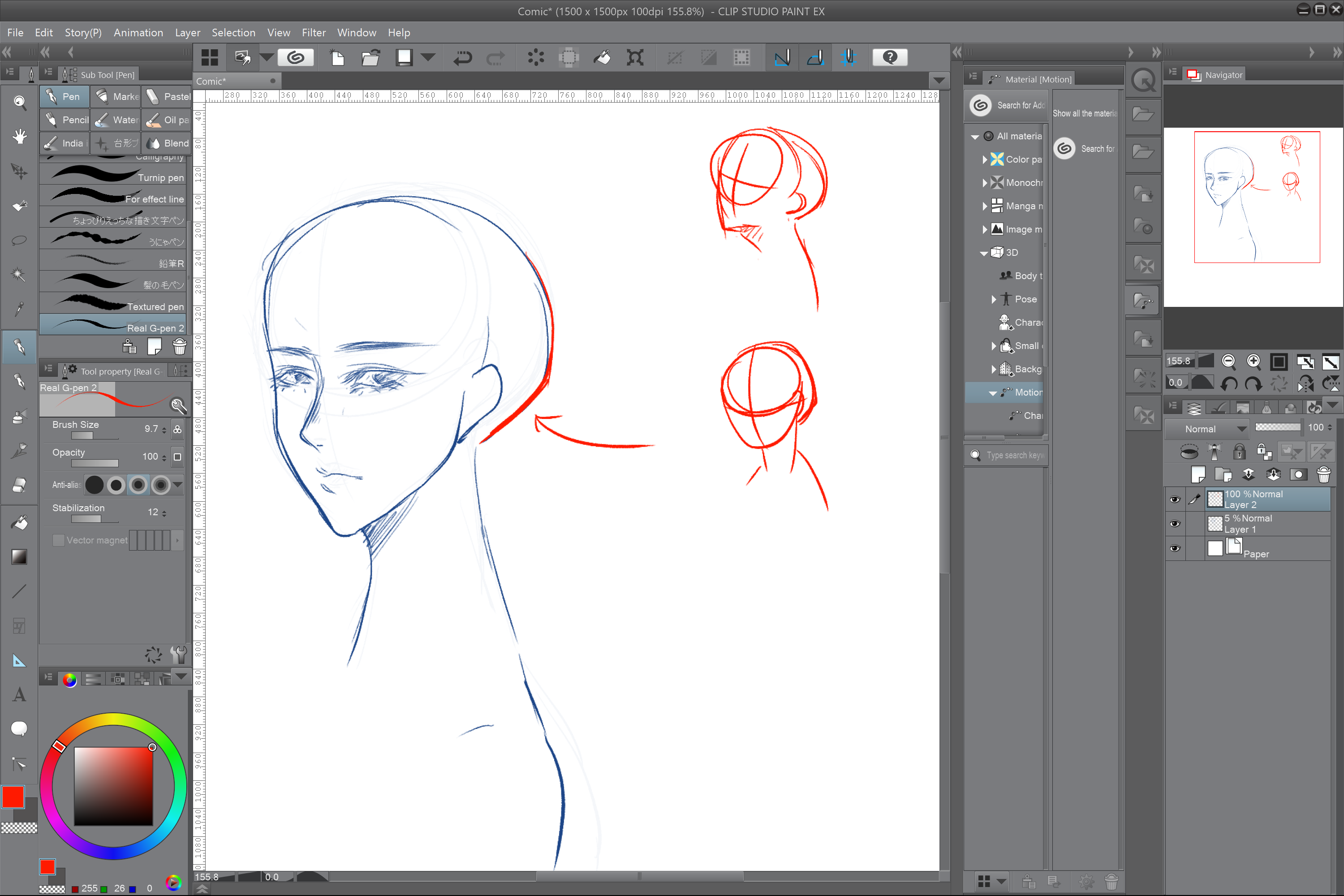Click the Save icon in toolbar
This screenshot has height=896, width=1344.
point(404,57)
